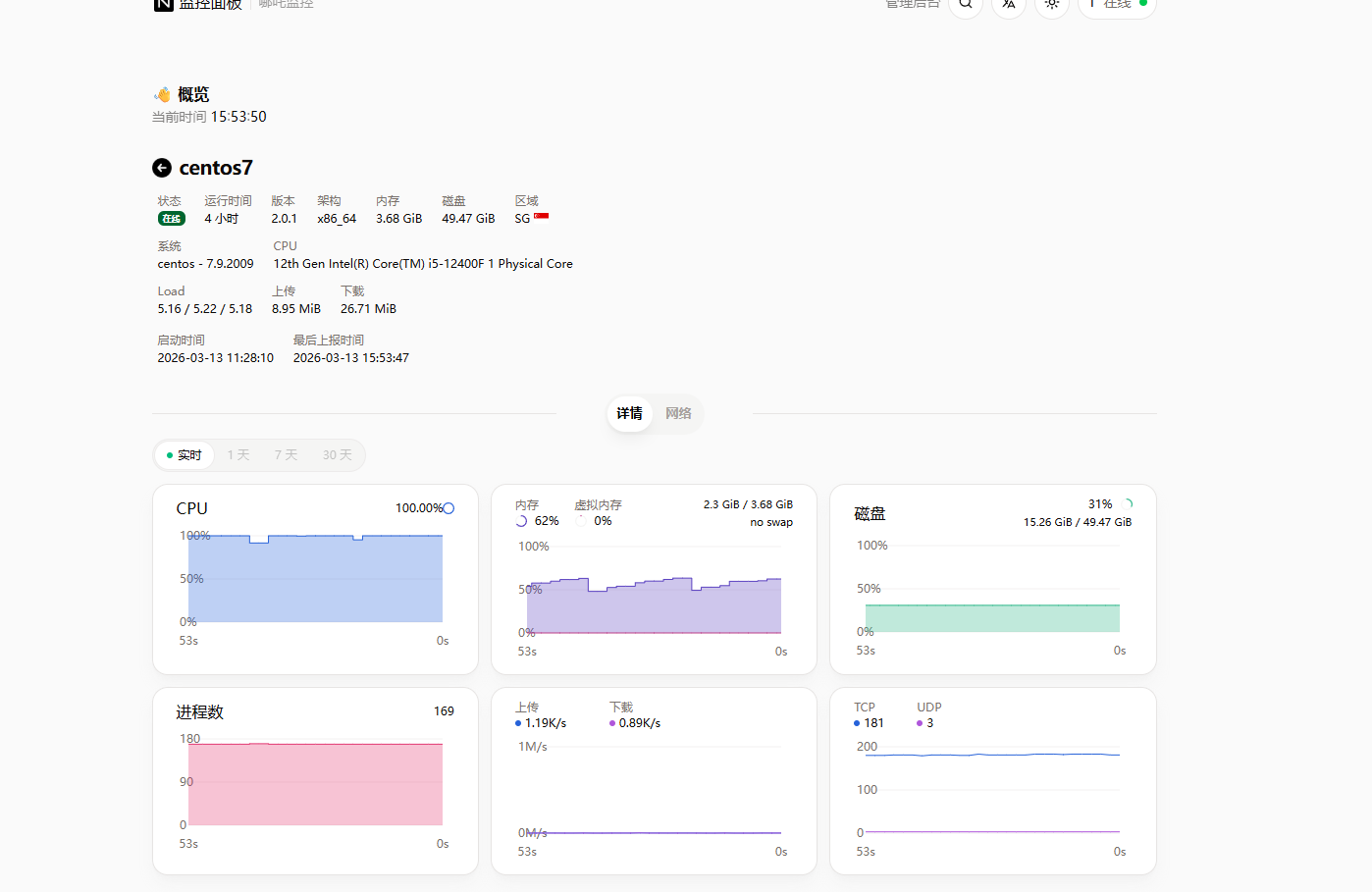The image size is (1372, 892).
Task: Switch to the 详情 tab
Action: coord(629,414)
